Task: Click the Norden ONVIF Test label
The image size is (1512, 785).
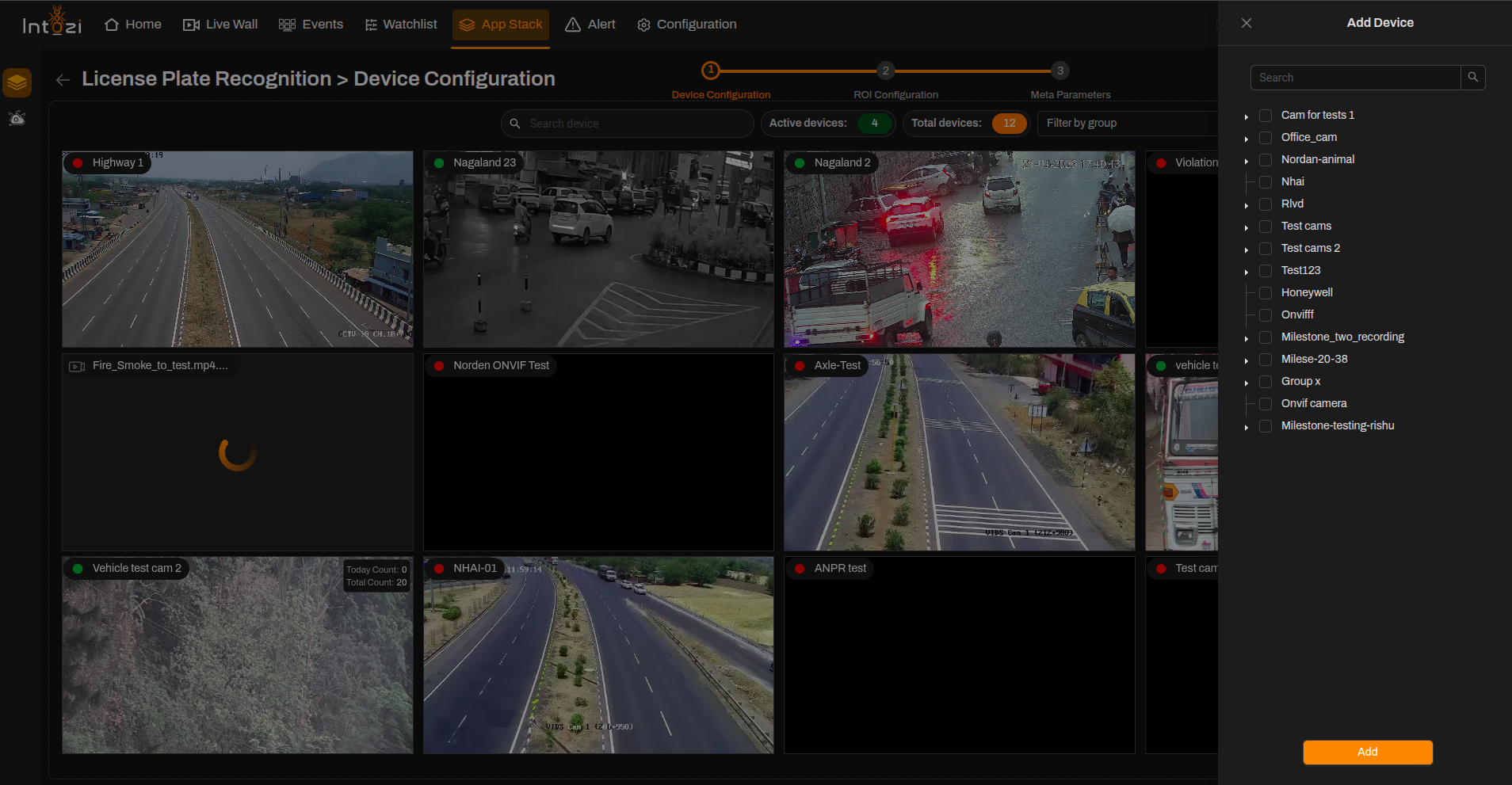Action: click(501, 365)
